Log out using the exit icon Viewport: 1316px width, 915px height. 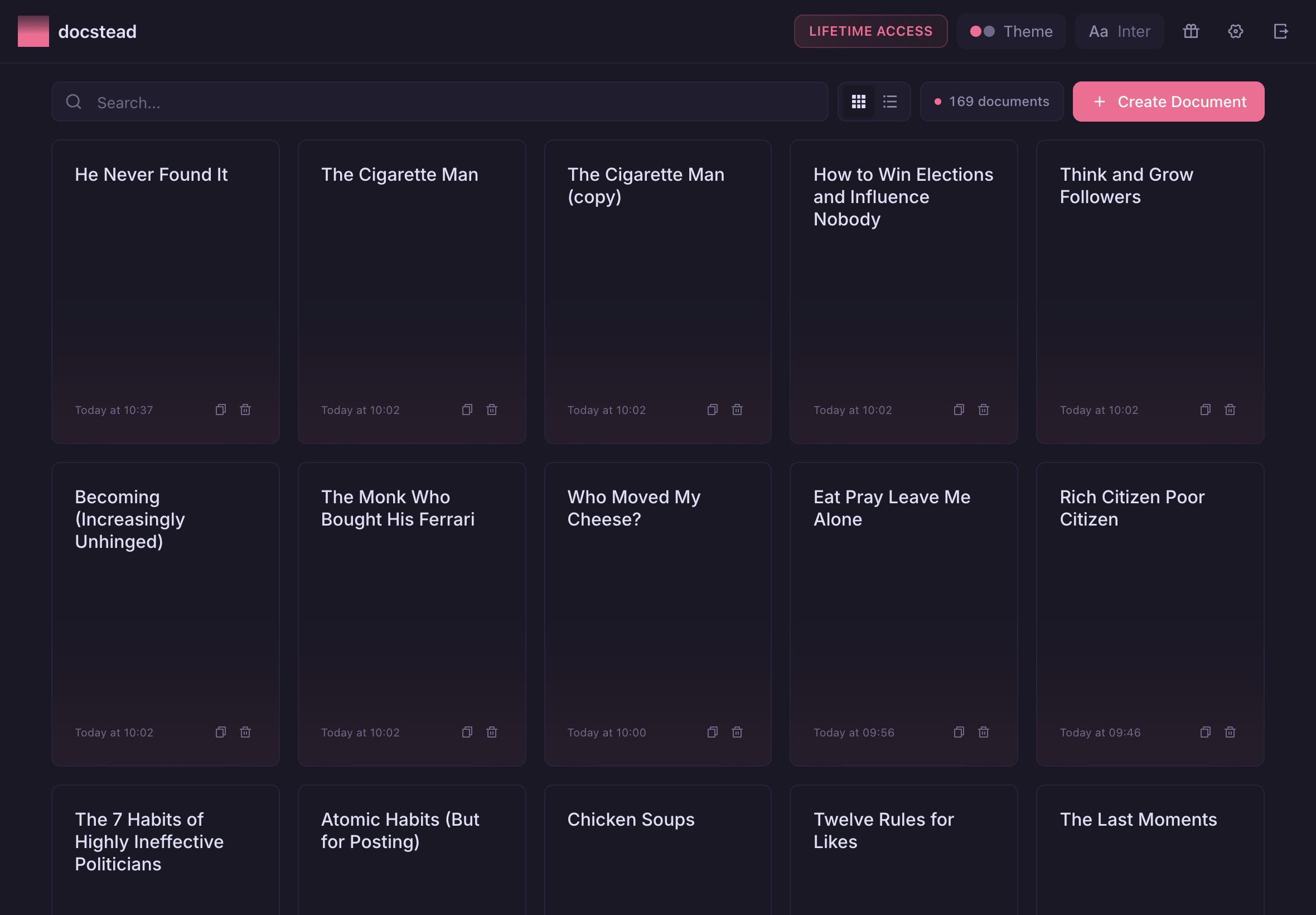[1280, 32]
